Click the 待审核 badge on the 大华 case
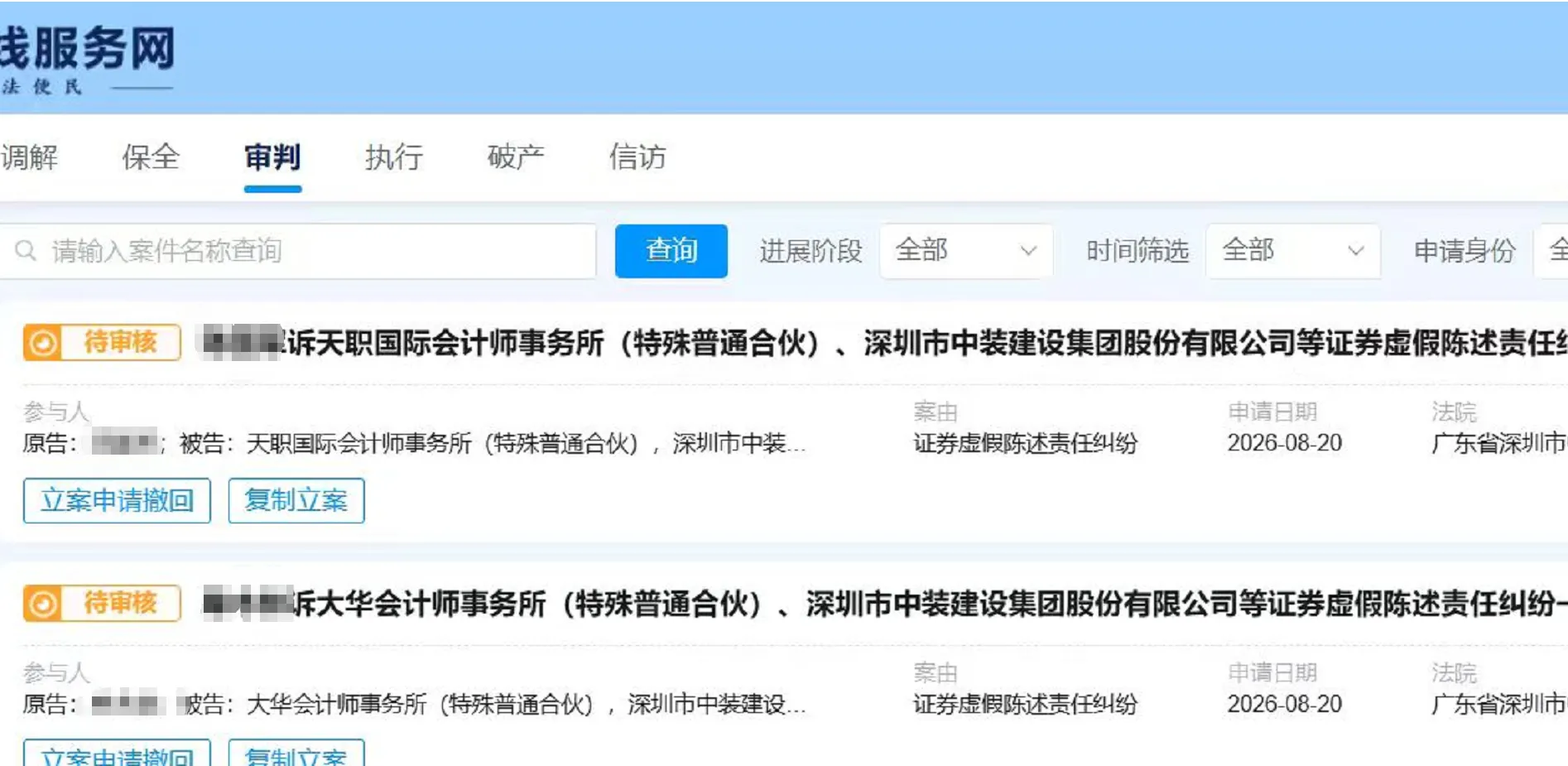This screenshot has width=1568, height=766. 102,604
